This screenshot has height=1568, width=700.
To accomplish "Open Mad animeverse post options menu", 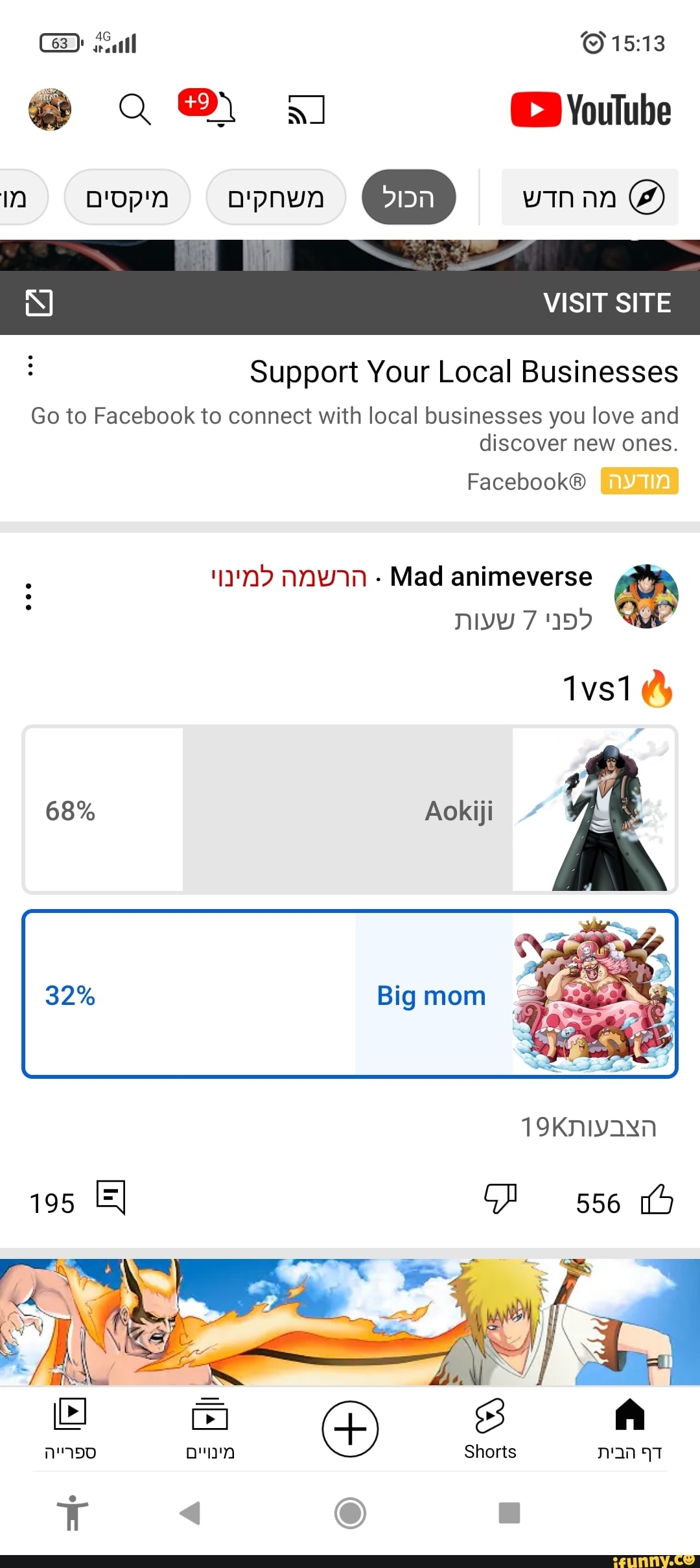I will [29, 596].
